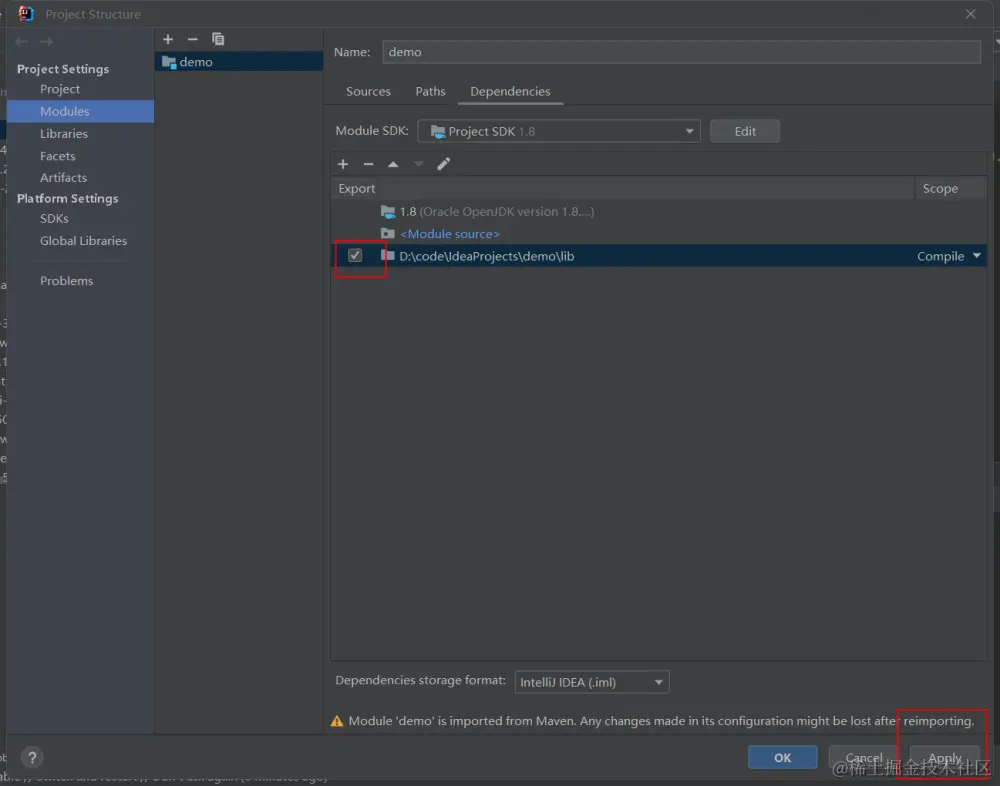The image size is (1000, 786).
Task: Select Modules in Project Settings
Action: point(80,111)
